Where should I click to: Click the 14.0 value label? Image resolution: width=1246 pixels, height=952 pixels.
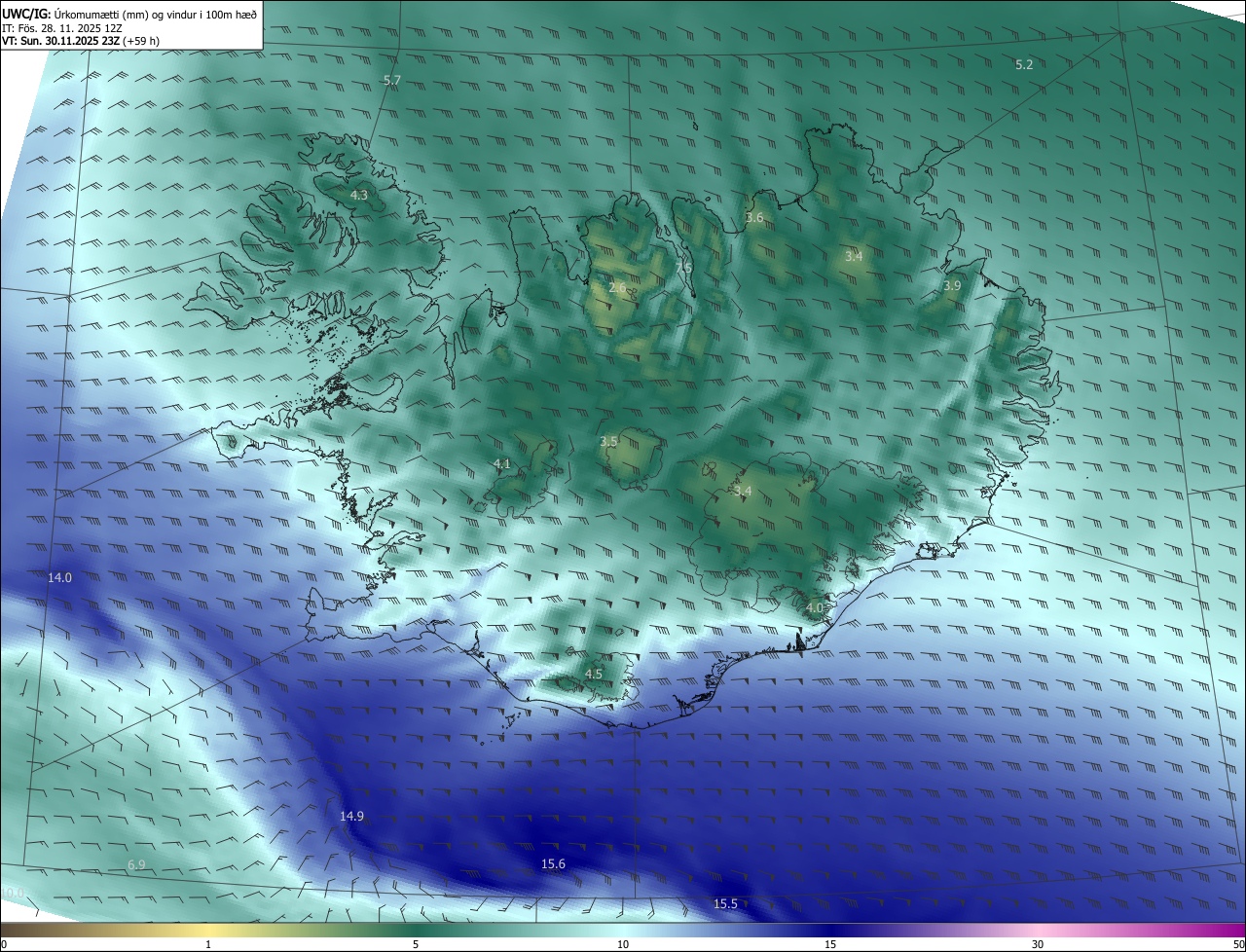(59, 577)
